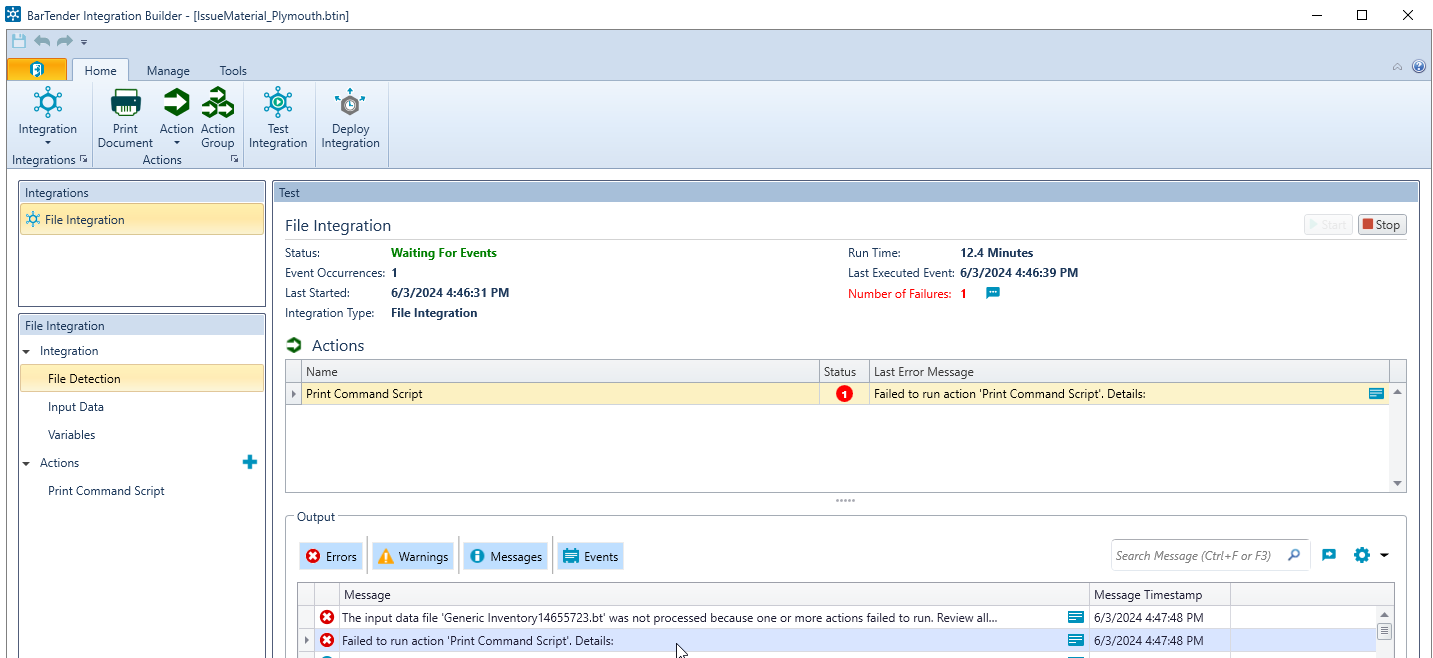This screenshot has width=1433, height=658.
Task: Open the Output settings gear icon
Action: coord(1361,555)
